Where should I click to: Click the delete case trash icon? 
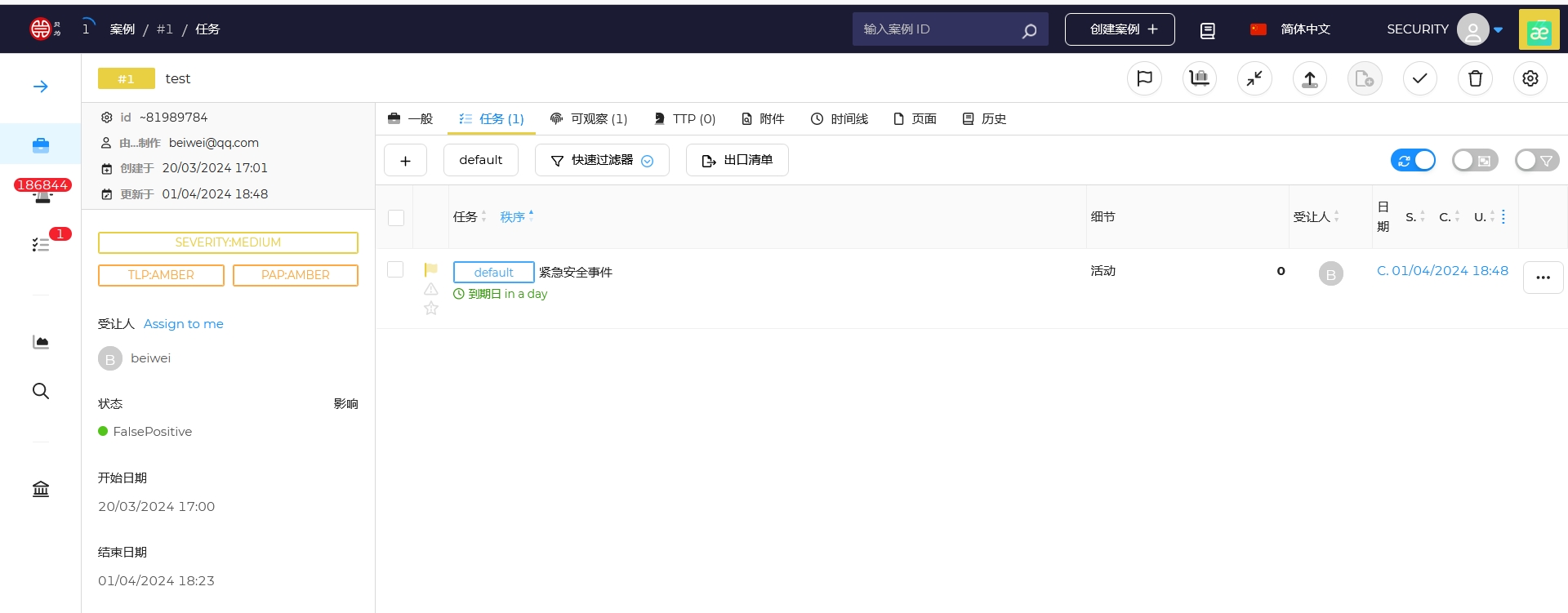click(x=1475, y=78)
